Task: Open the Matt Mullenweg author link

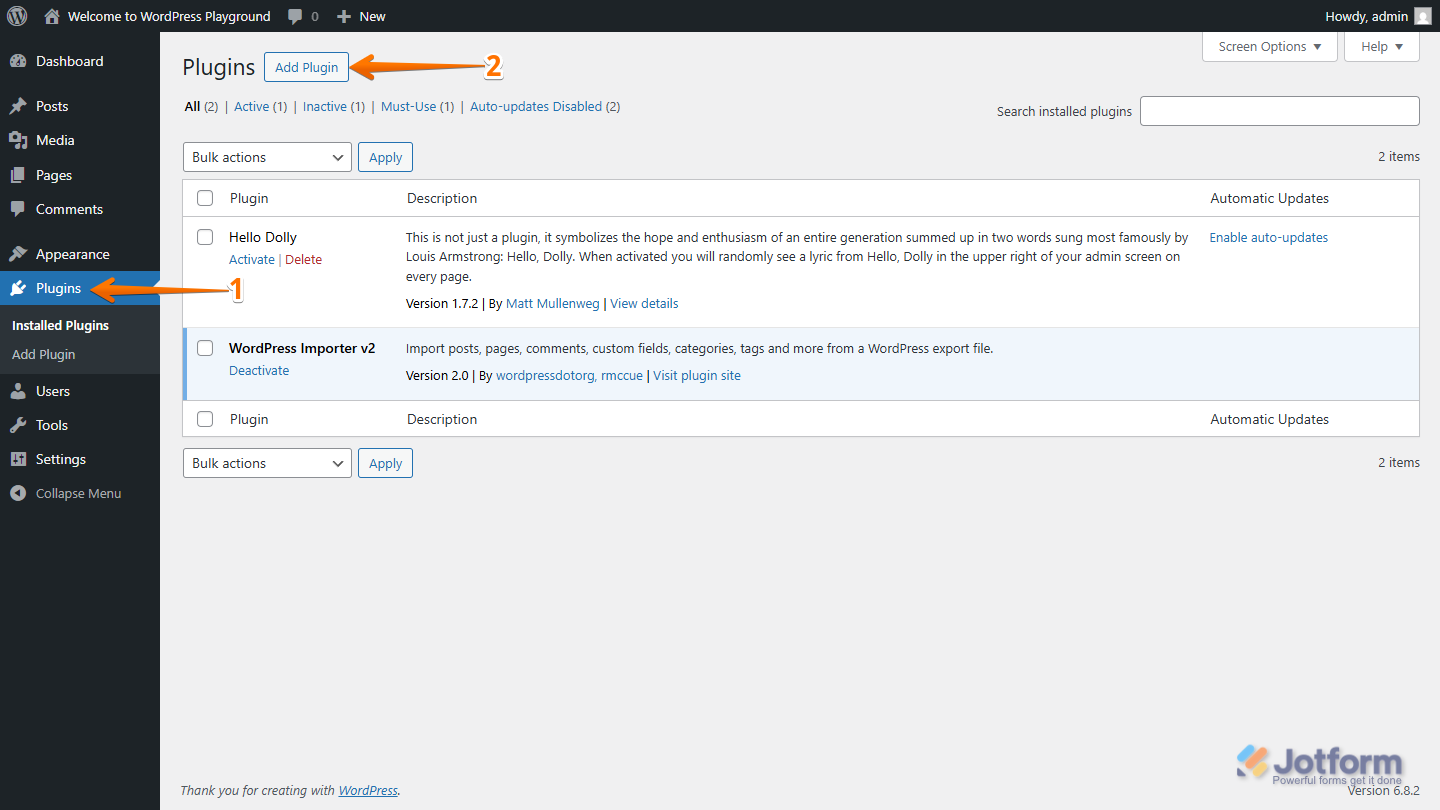Action: (x=553, y=303)
